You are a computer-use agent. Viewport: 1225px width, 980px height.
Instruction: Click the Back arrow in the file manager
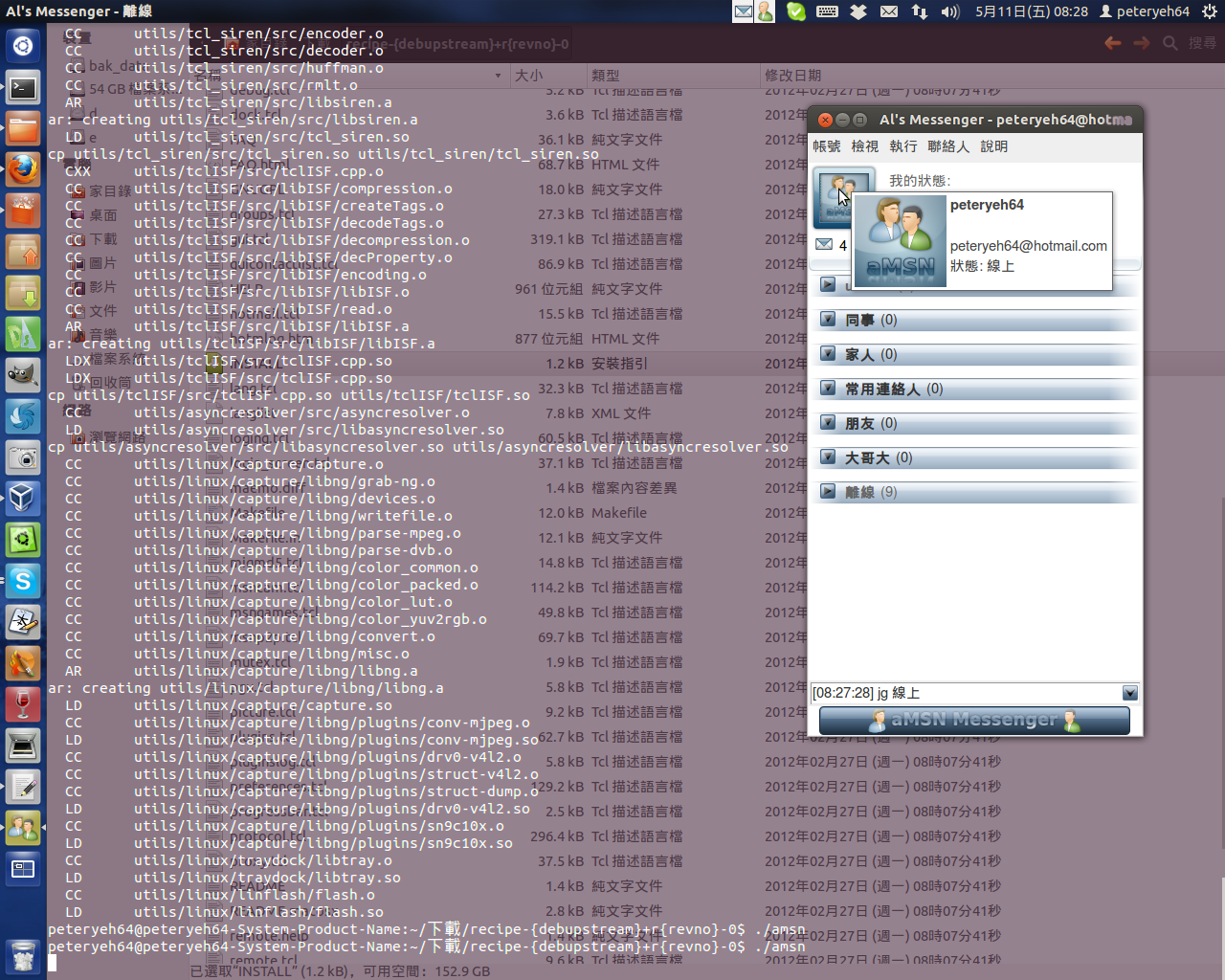click(x=1113, y=43)
